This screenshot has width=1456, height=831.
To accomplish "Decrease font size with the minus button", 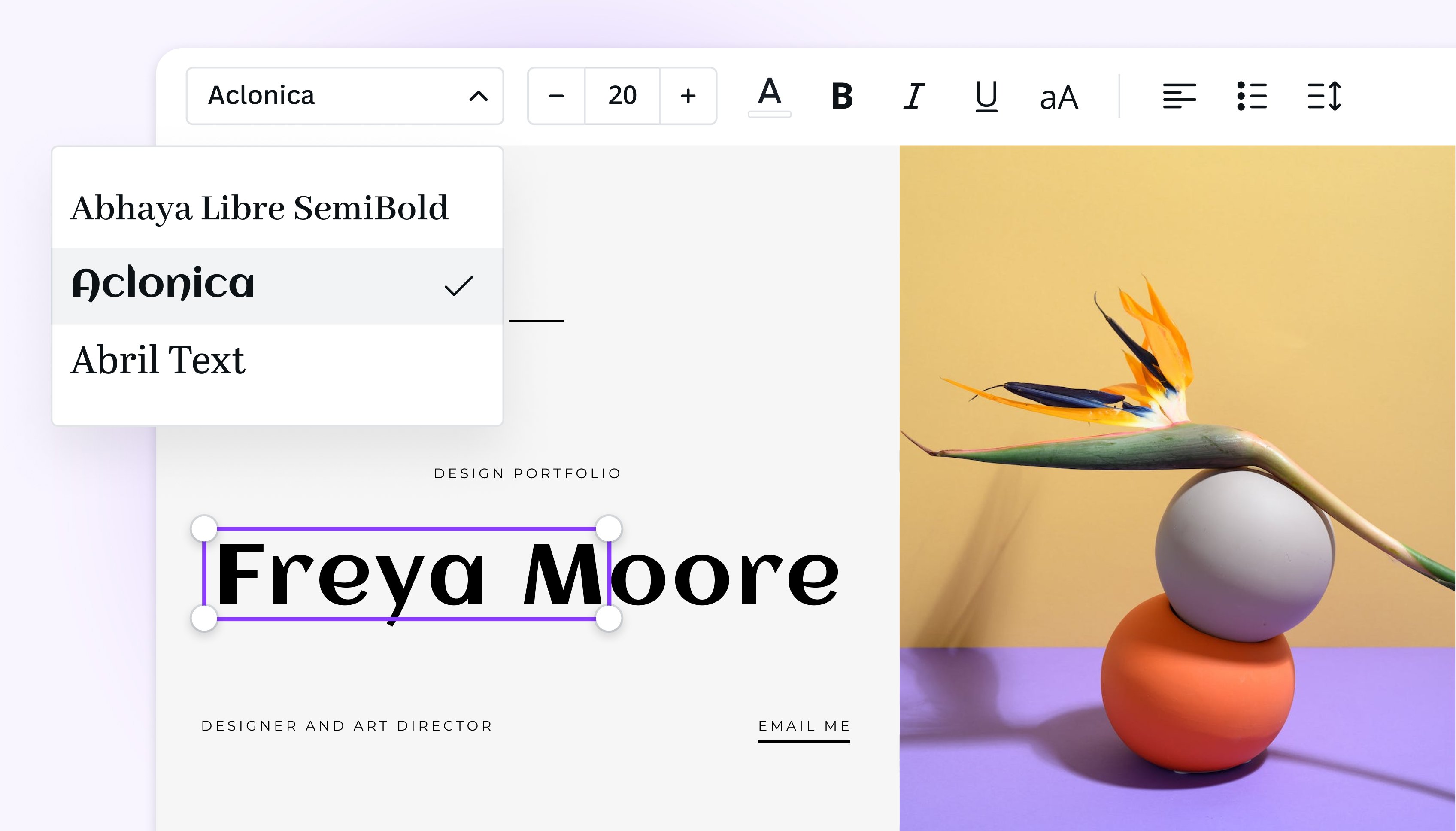I will [555, 96].
